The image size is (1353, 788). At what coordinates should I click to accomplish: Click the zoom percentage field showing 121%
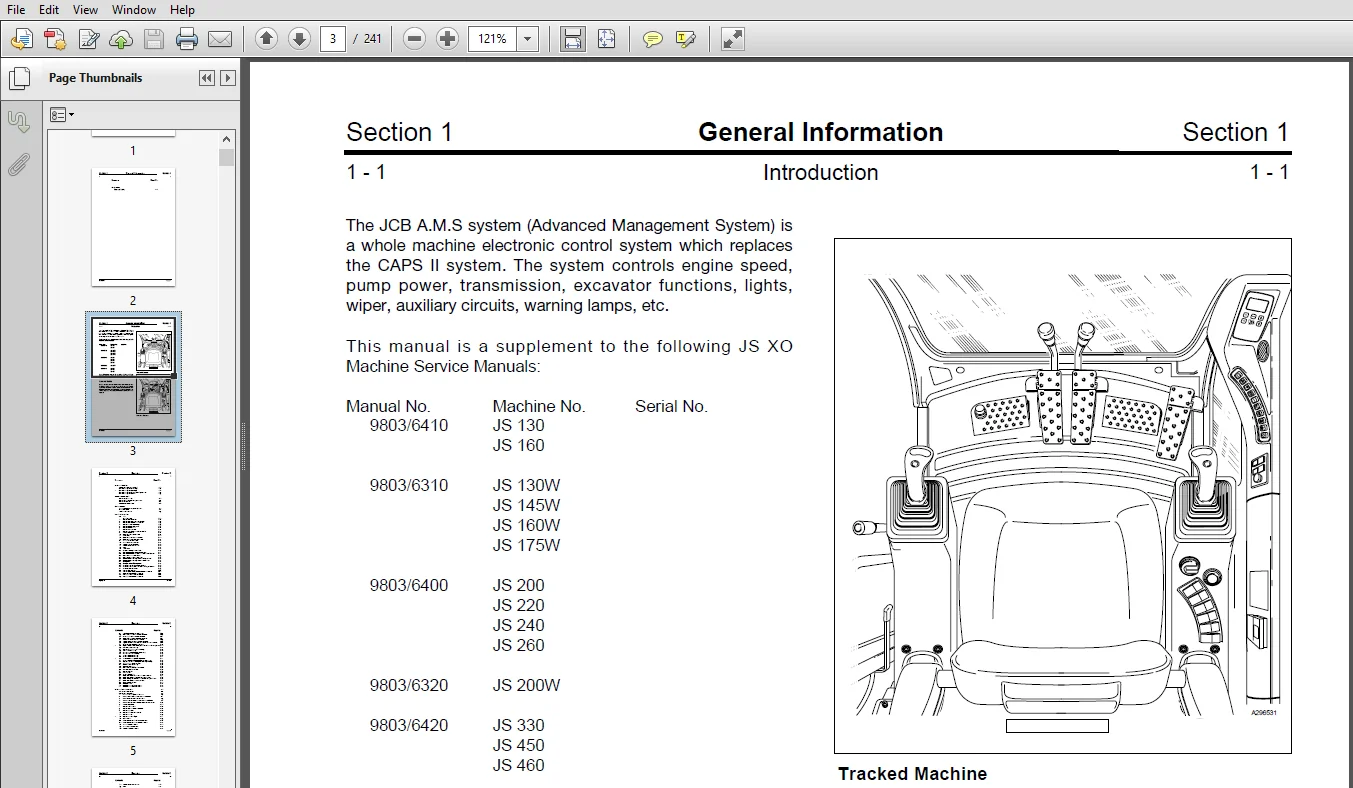pos(492,40)
